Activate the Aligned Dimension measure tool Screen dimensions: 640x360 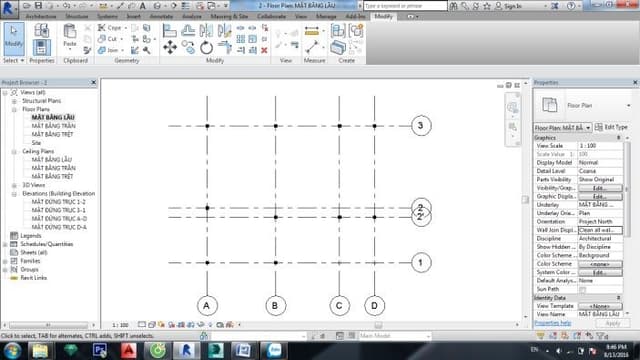click(x=312, y=31)
